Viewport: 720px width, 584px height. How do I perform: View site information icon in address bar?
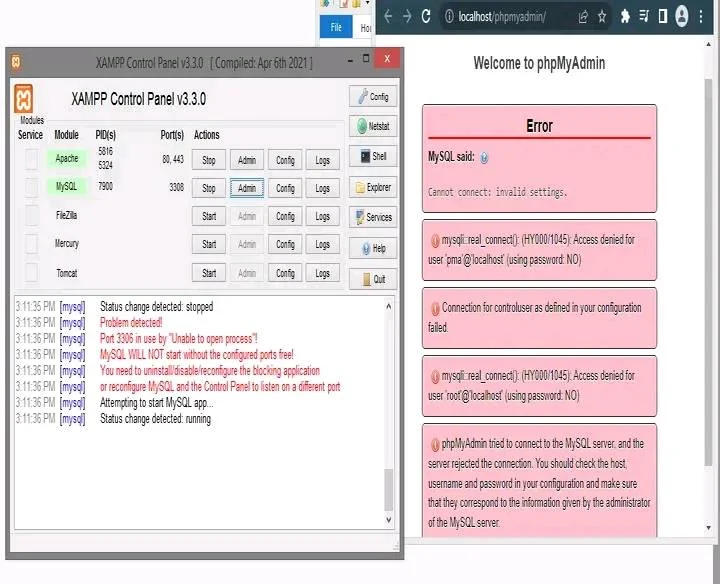point(449,17)
